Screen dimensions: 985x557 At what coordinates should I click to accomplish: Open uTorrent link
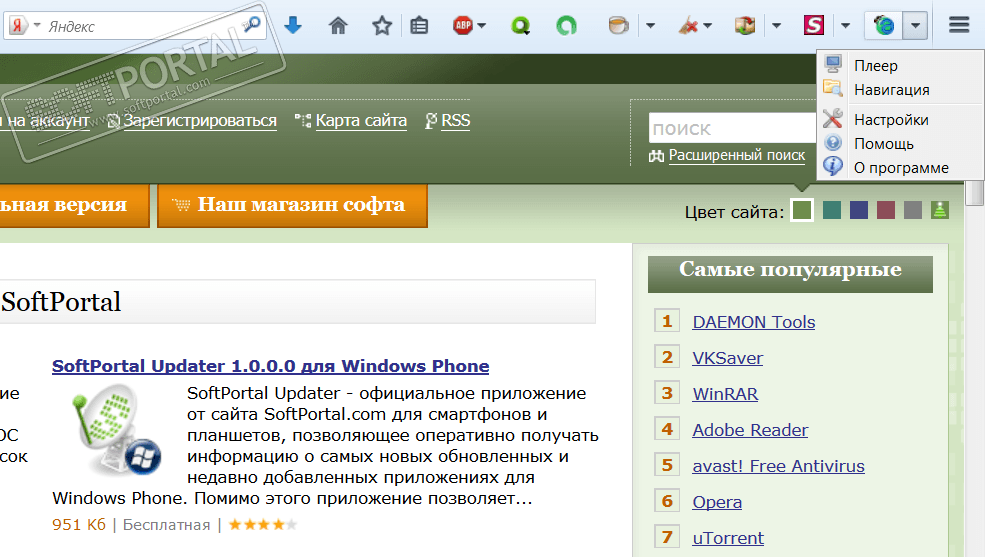click(x=728, y=538)
